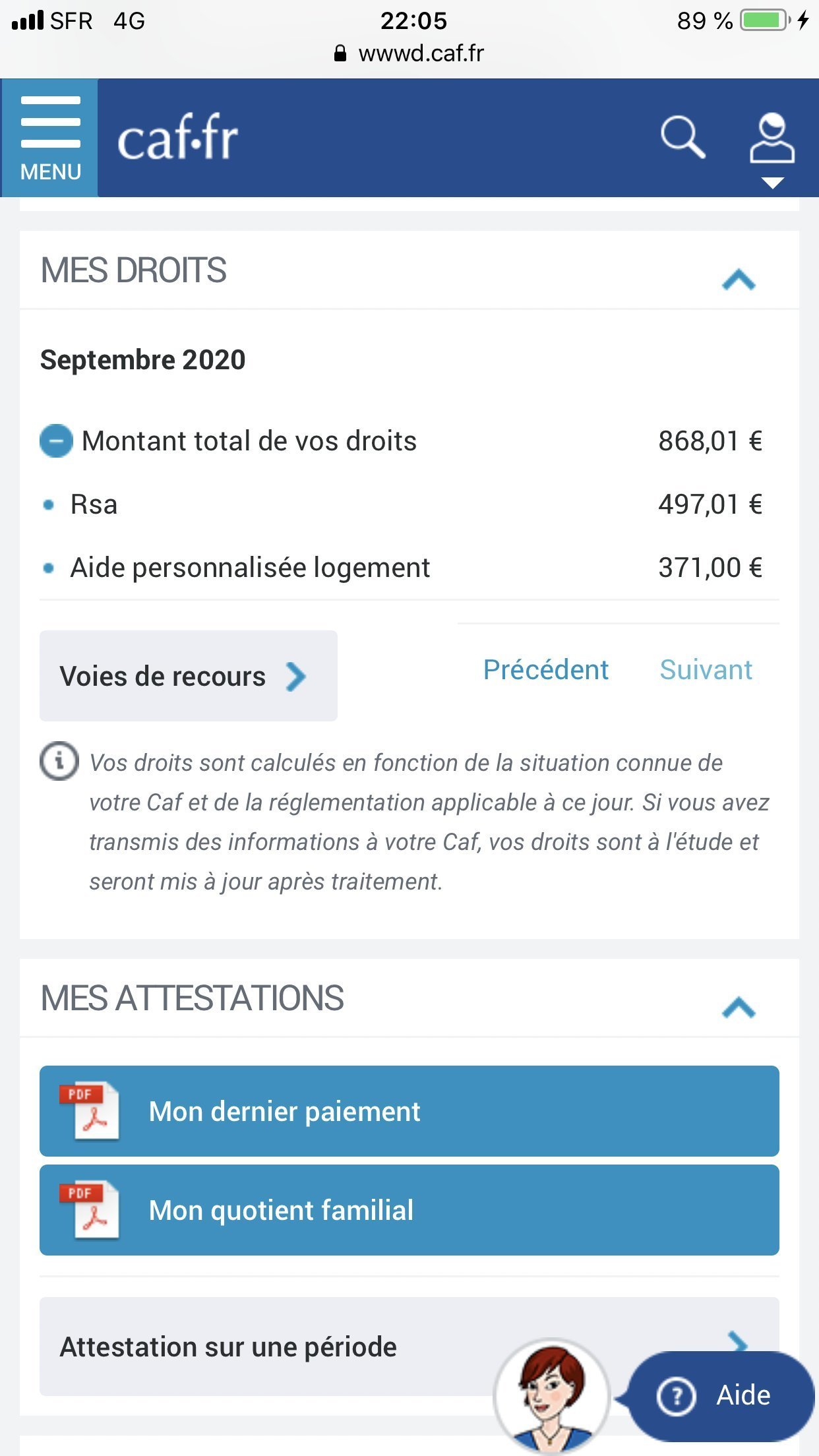The width and height of the screenshot is (819, 1456).
Task: Click the info icon beside droits note
Action: [x=59, y=762]
